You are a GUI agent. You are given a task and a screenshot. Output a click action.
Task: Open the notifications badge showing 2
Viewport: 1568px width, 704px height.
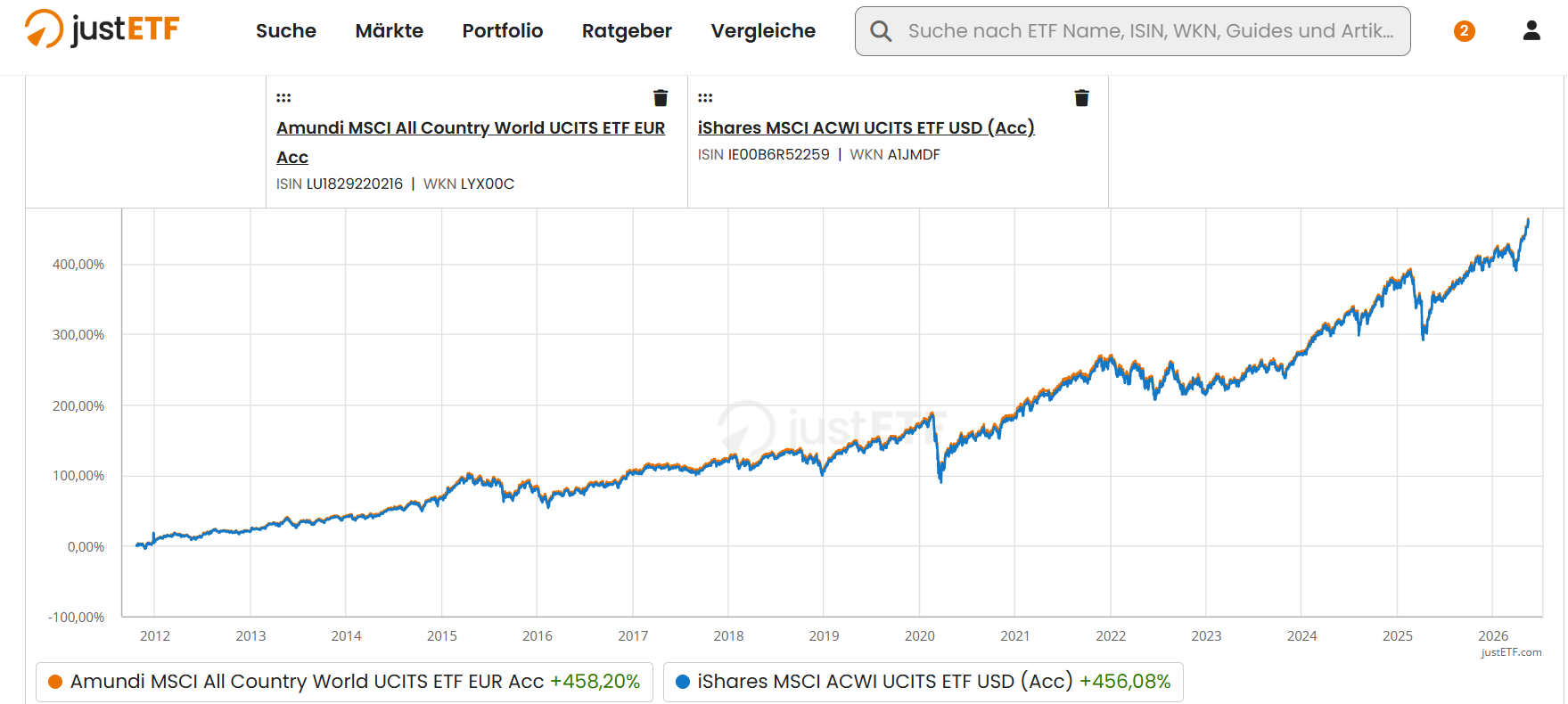point(1464,31)
